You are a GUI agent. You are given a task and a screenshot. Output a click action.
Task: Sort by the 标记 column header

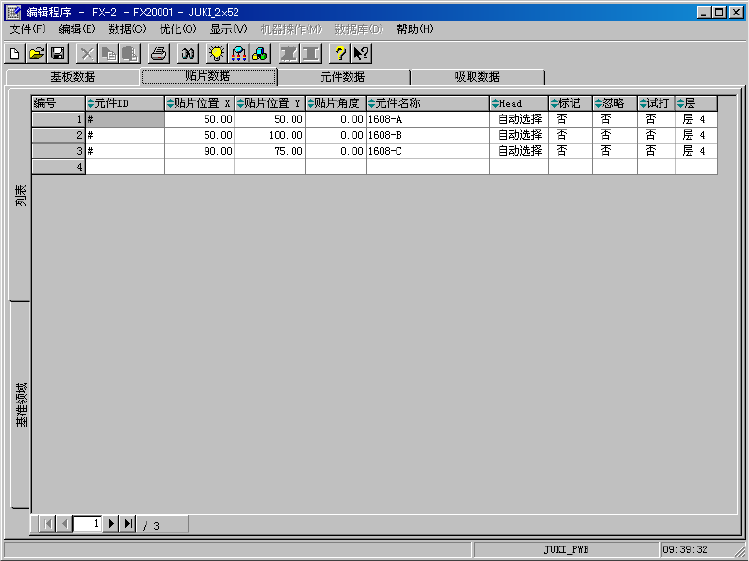pyautogui.click(x=570, y=103)
